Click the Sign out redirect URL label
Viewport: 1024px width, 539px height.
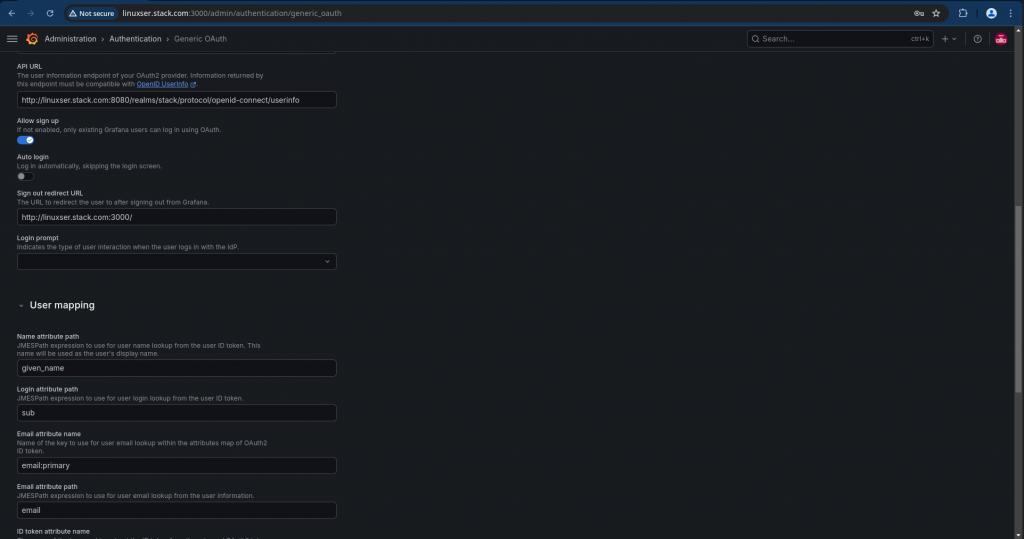click(x=50, y=193)
